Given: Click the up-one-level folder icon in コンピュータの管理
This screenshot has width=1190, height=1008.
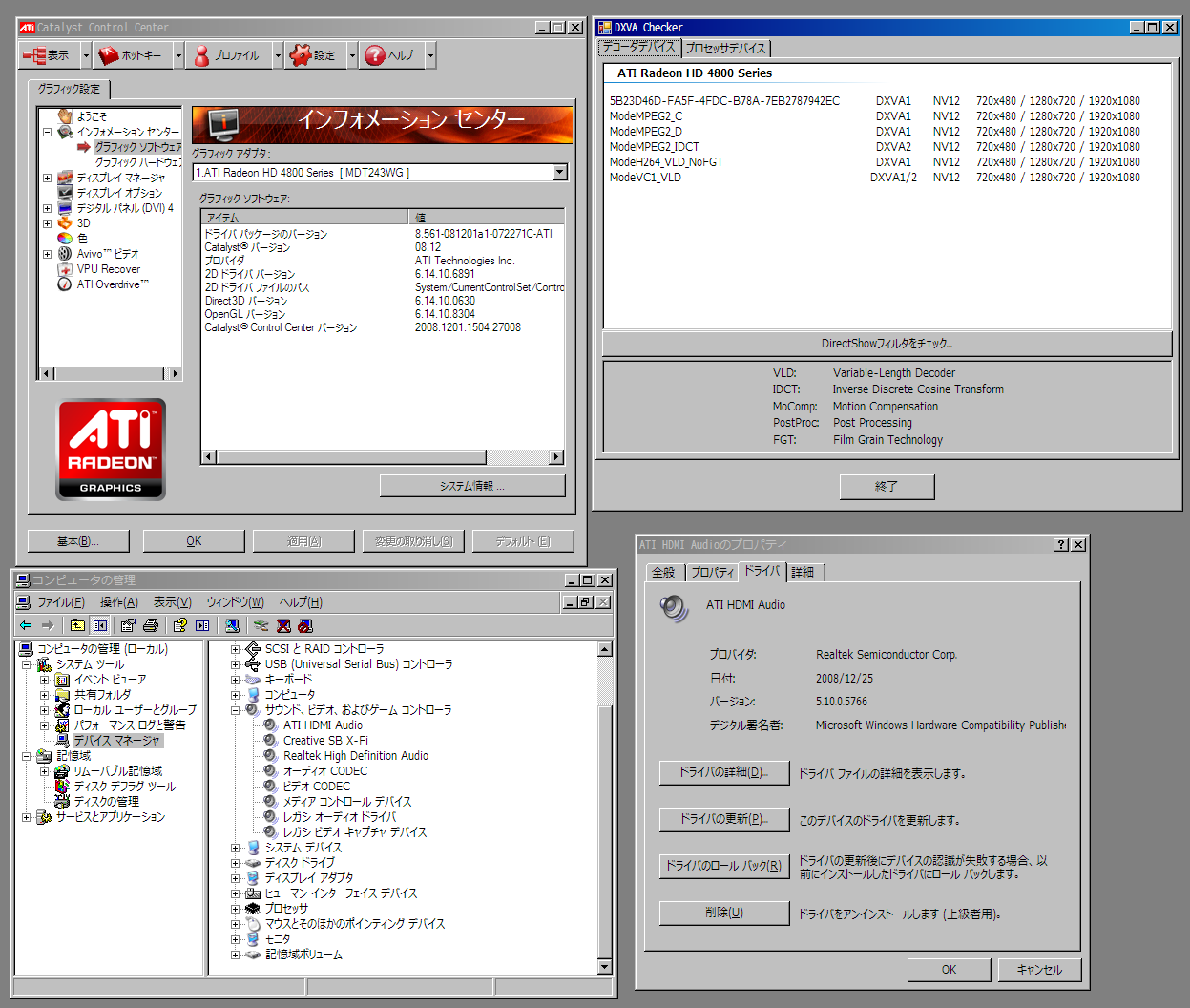Looking at the screenshot, I should (x=77, y=625).
